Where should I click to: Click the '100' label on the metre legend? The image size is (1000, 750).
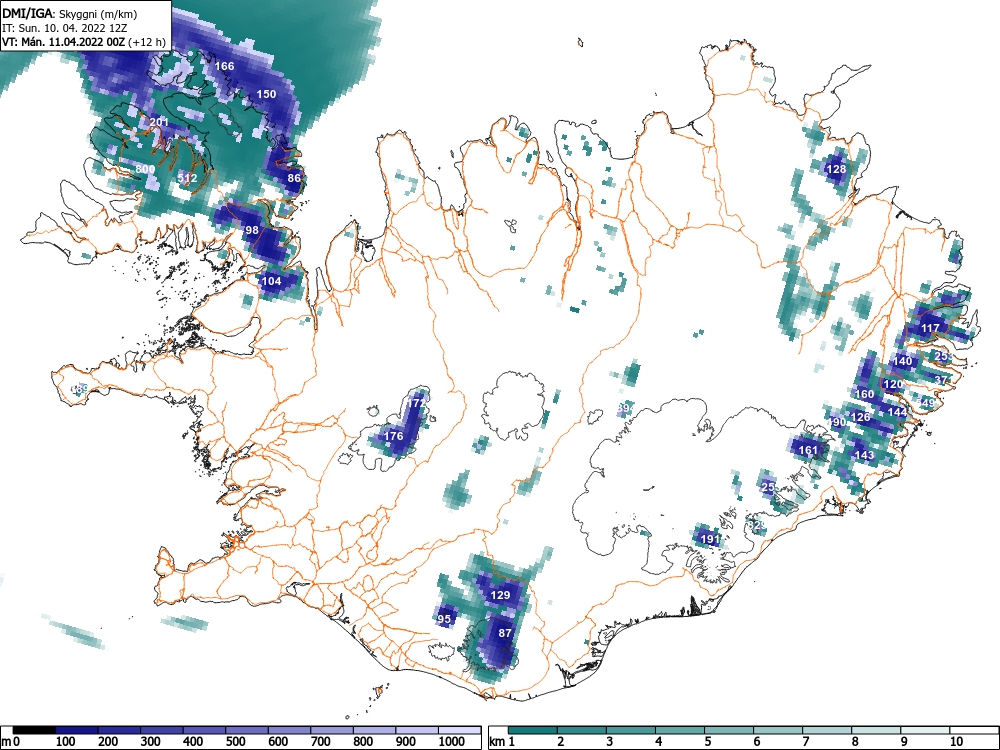pyautogui.click(x=65, y=741)
